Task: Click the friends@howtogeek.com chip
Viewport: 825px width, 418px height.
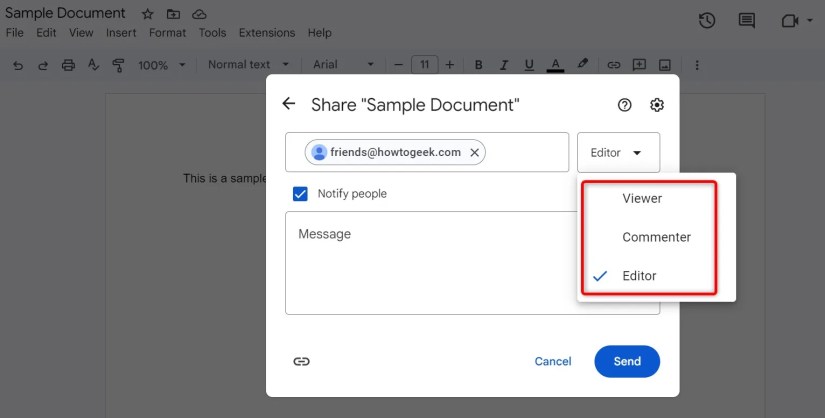Action: pyautogui.click(x=395, y=152)
